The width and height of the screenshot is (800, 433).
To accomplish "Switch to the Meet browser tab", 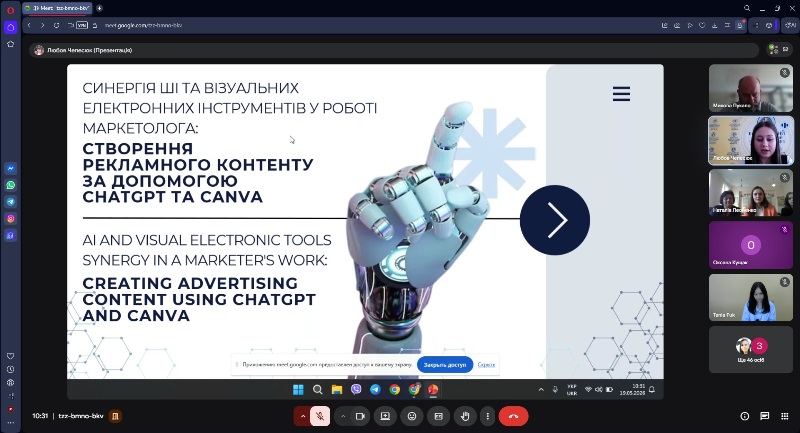I will (x=57, y=8).
